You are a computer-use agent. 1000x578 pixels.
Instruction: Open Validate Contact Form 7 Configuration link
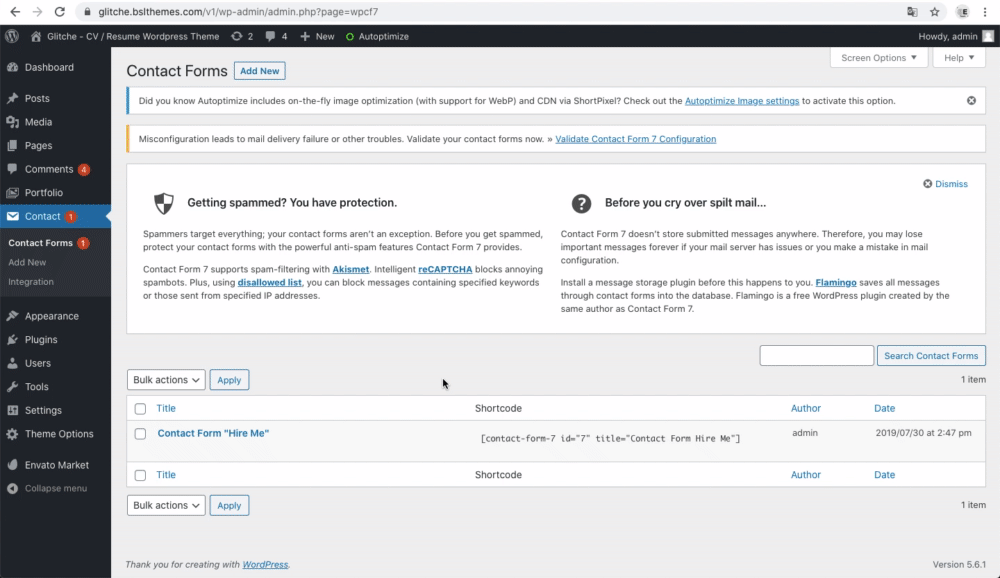635,139
